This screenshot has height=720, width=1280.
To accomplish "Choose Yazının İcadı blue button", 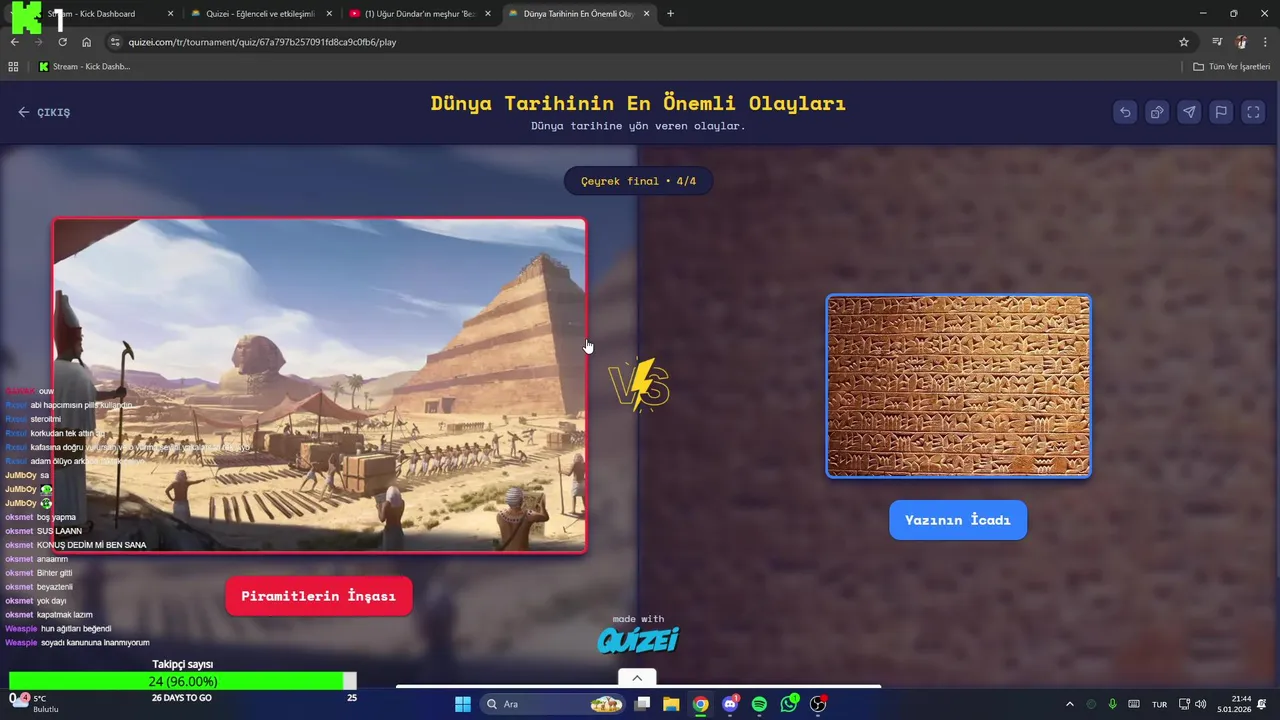I will pyautogui.click(x=958, y=520).
